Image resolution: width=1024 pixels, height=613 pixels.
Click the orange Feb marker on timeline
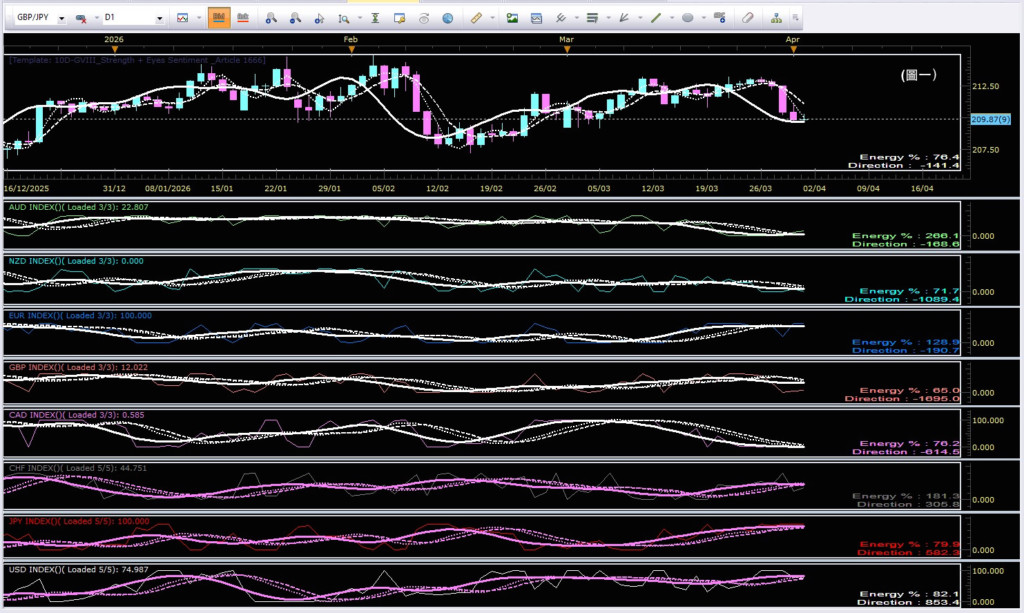tap(351, 48)
